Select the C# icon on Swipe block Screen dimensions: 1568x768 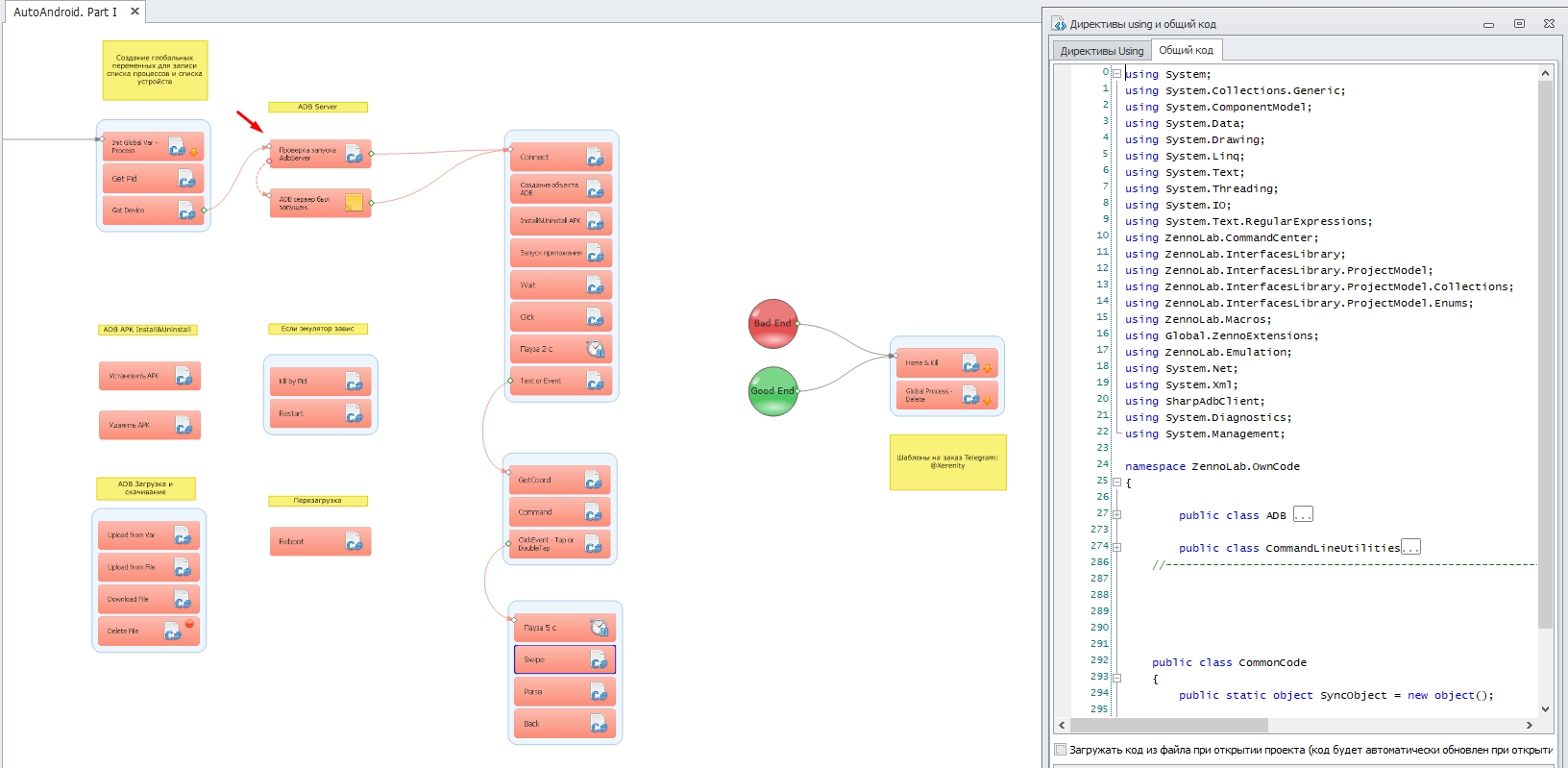point(598,660)
